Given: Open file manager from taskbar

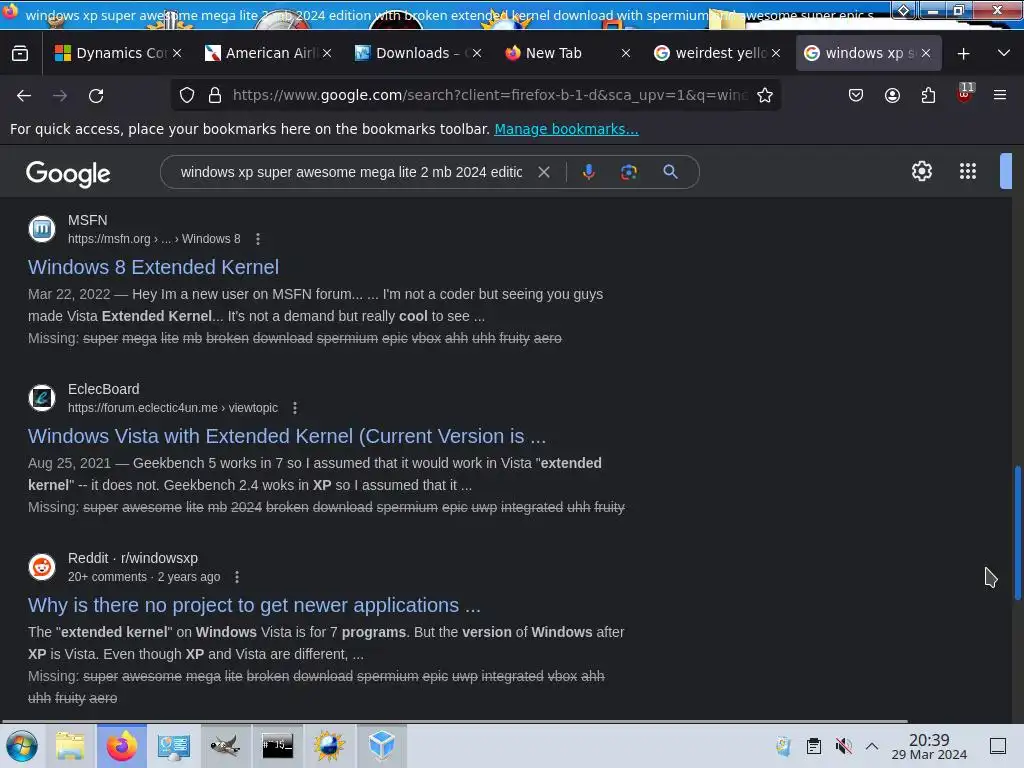Looking at the screenshot, I should click(x=69, y=746).
